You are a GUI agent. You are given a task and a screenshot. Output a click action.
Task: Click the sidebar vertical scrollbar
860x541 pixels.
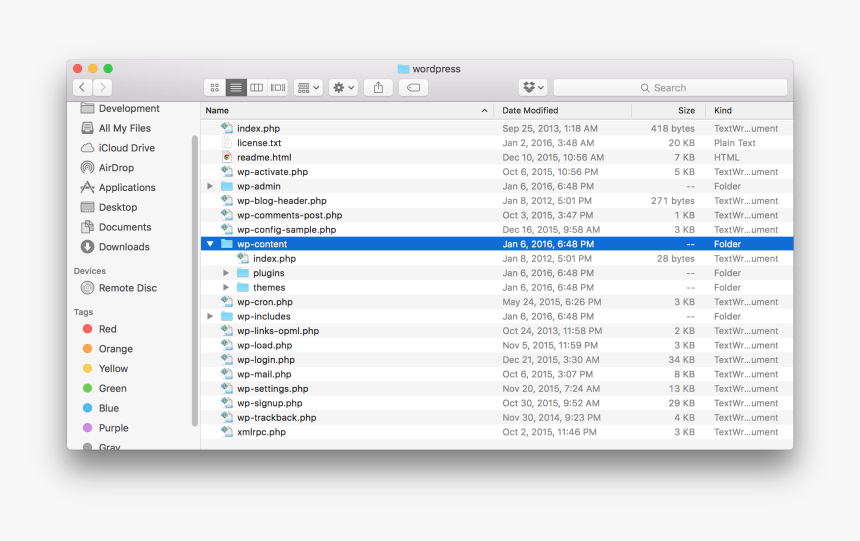(x=195, y=280)
